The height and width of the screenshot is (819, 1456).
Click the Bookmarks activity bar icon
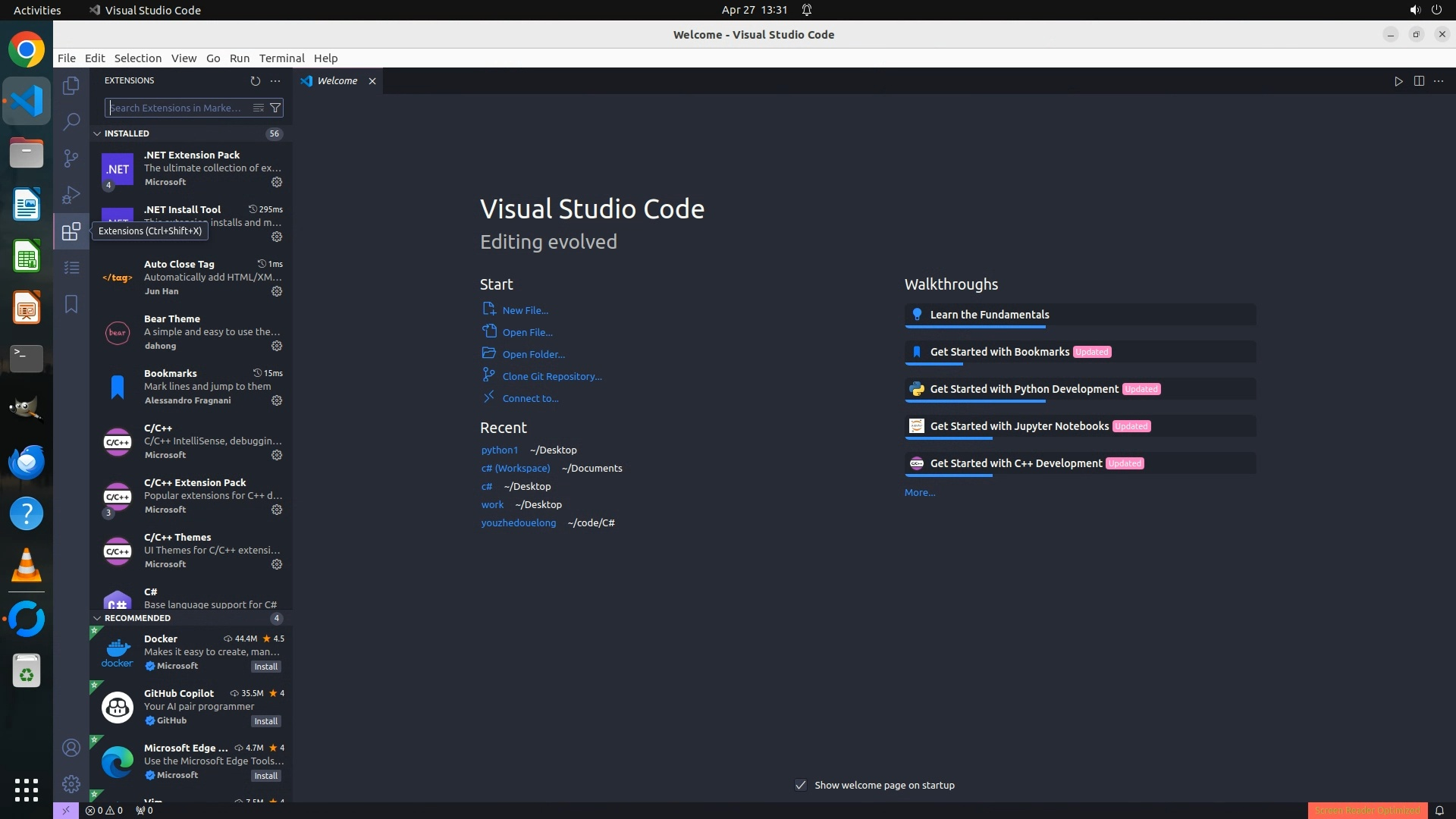tap(71, 304)
